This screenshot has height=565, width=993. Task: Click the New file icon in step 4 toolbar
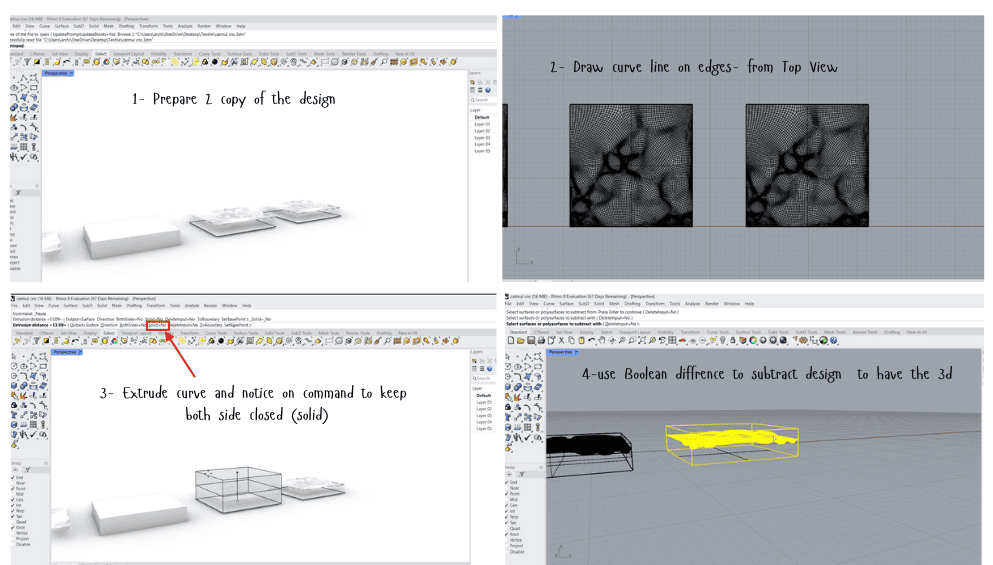pos(511,341)
